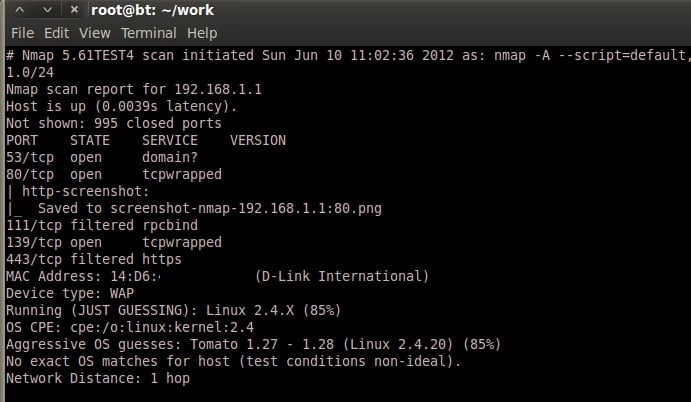This screenshot has height=402, width=691.
Task: Click the D-Link International vendor text
Action: click(342, 277)
